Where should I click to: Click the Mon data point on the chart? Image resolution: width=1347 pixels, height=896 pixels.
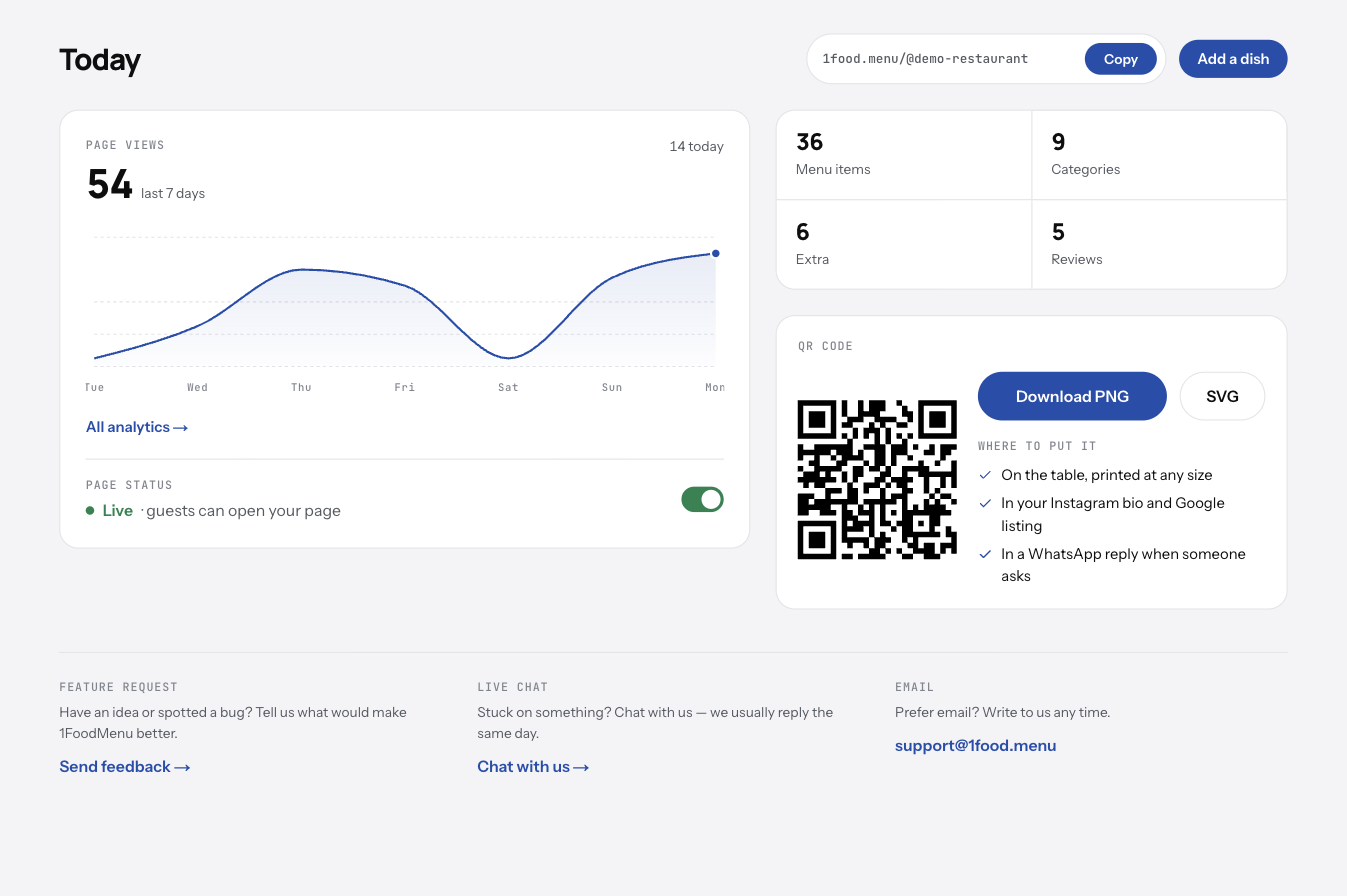point(715,254)
